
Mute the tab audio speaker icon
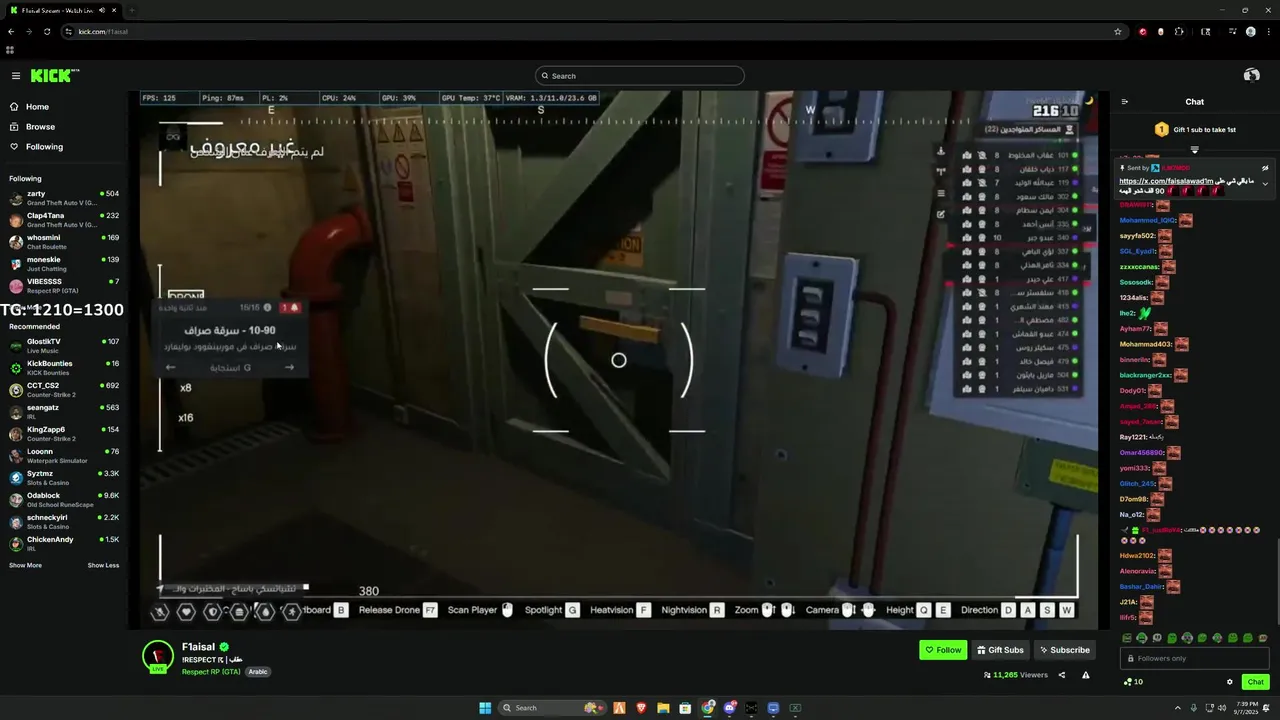click(104, 10)
